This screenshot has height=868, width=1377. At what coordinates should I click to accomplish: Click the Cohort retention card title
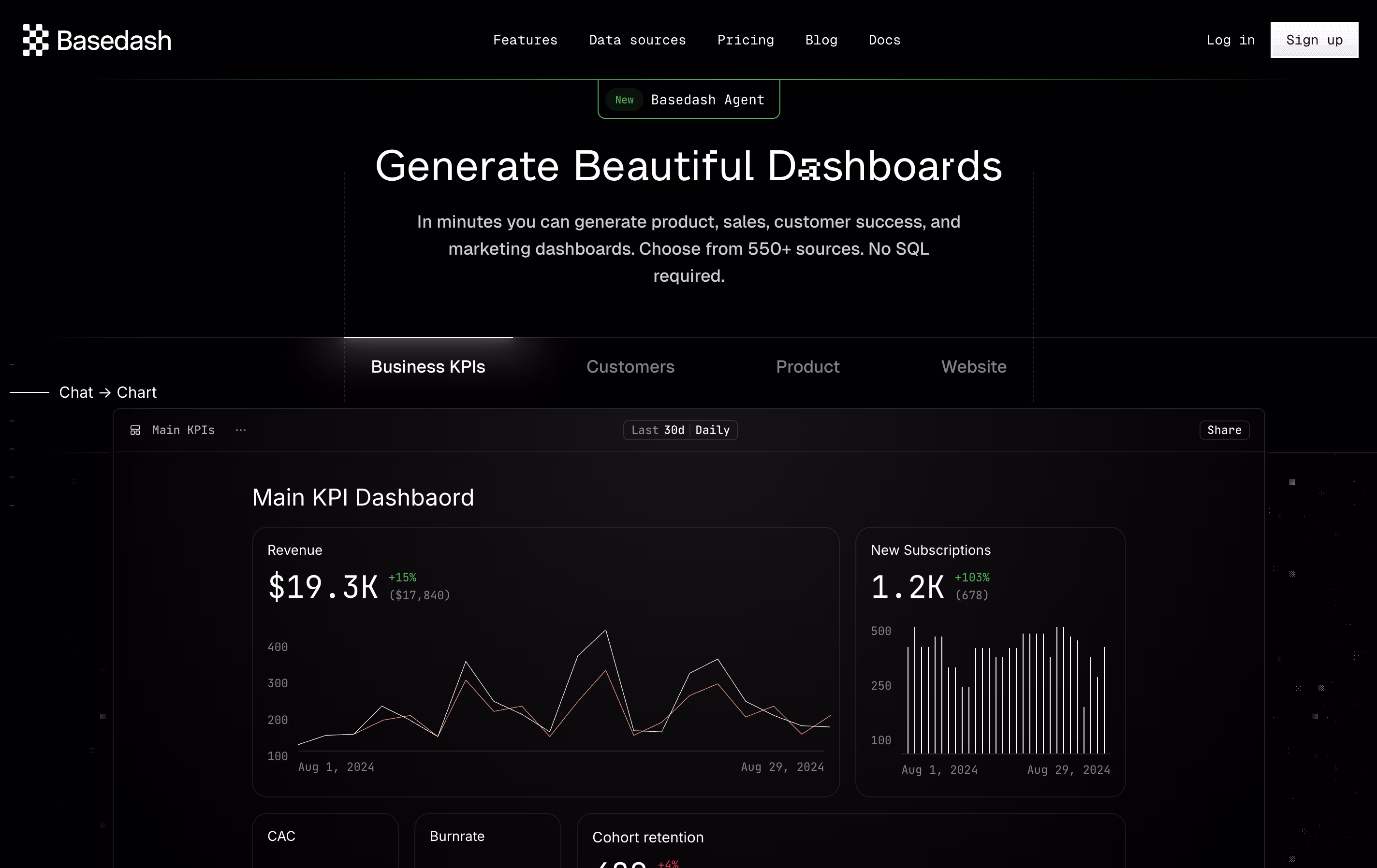(x=648, y=837)
